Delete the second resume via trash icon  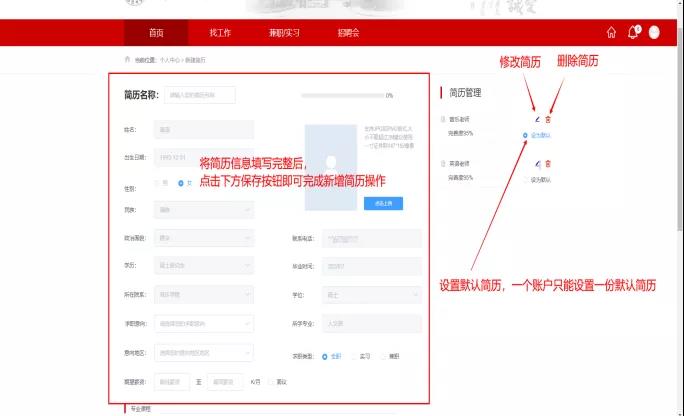tap(547, 163)
